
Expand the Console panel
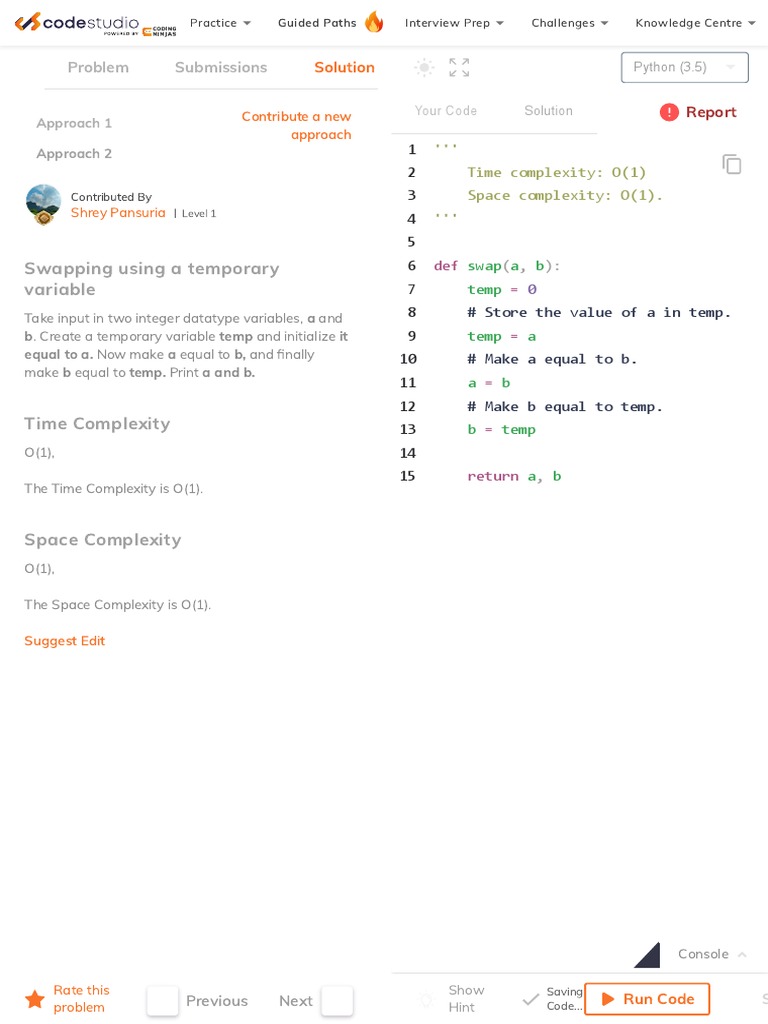coord(712,954)
